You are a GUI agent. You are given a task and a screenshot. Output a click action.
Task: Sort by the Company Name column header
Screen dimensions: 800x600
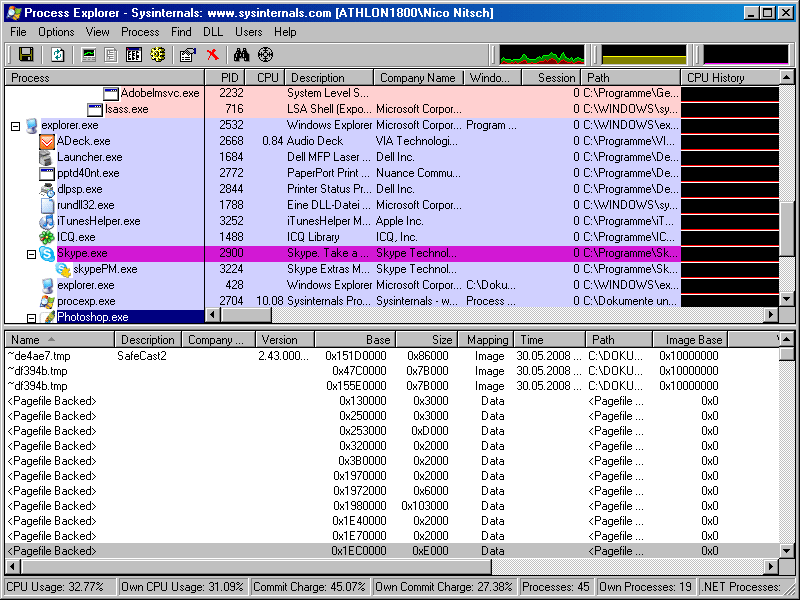pos(418,78)
